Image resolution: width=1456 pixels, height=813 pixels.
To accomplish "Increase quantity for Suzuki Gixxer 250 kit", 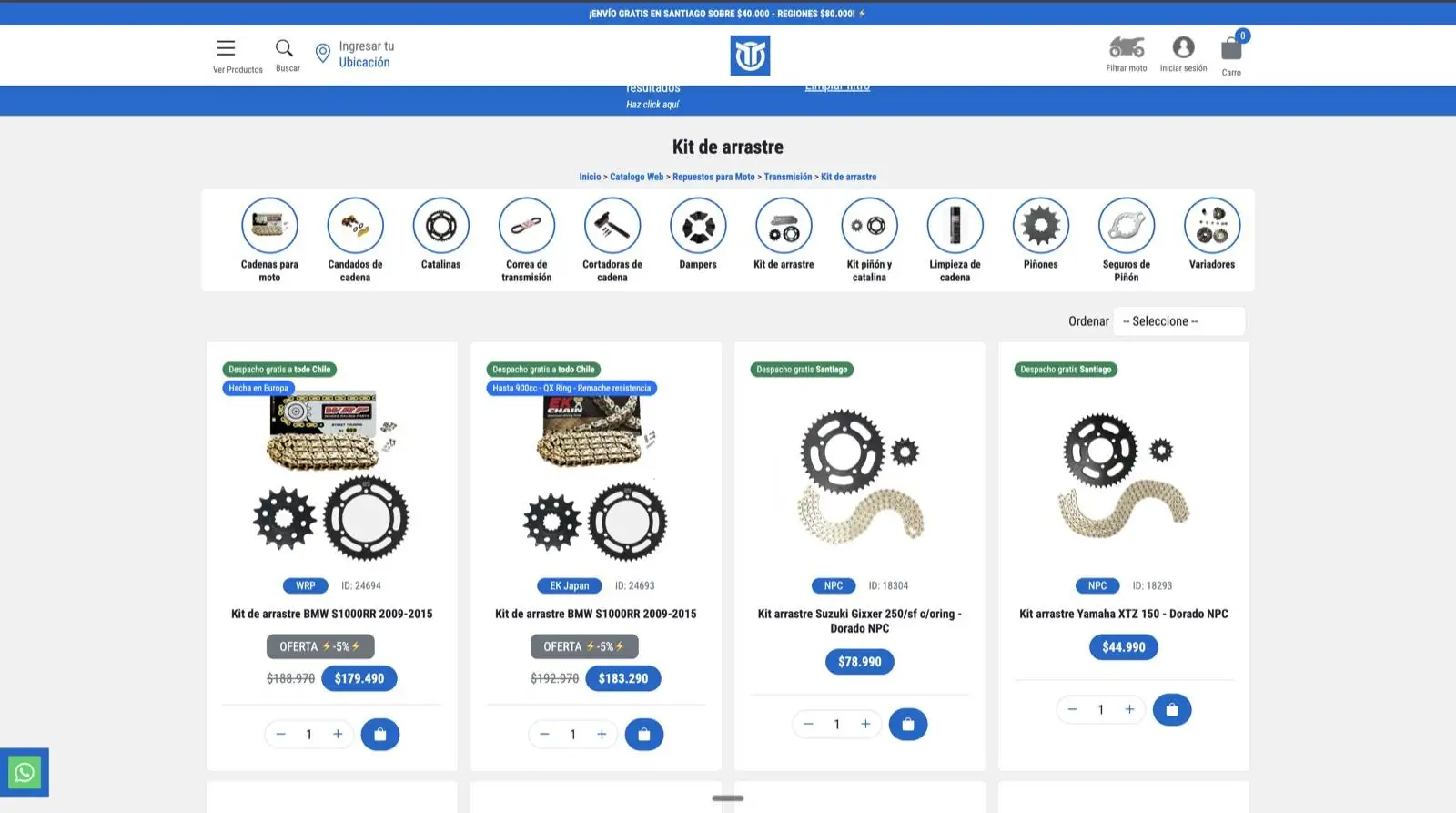I will [865, 725].
